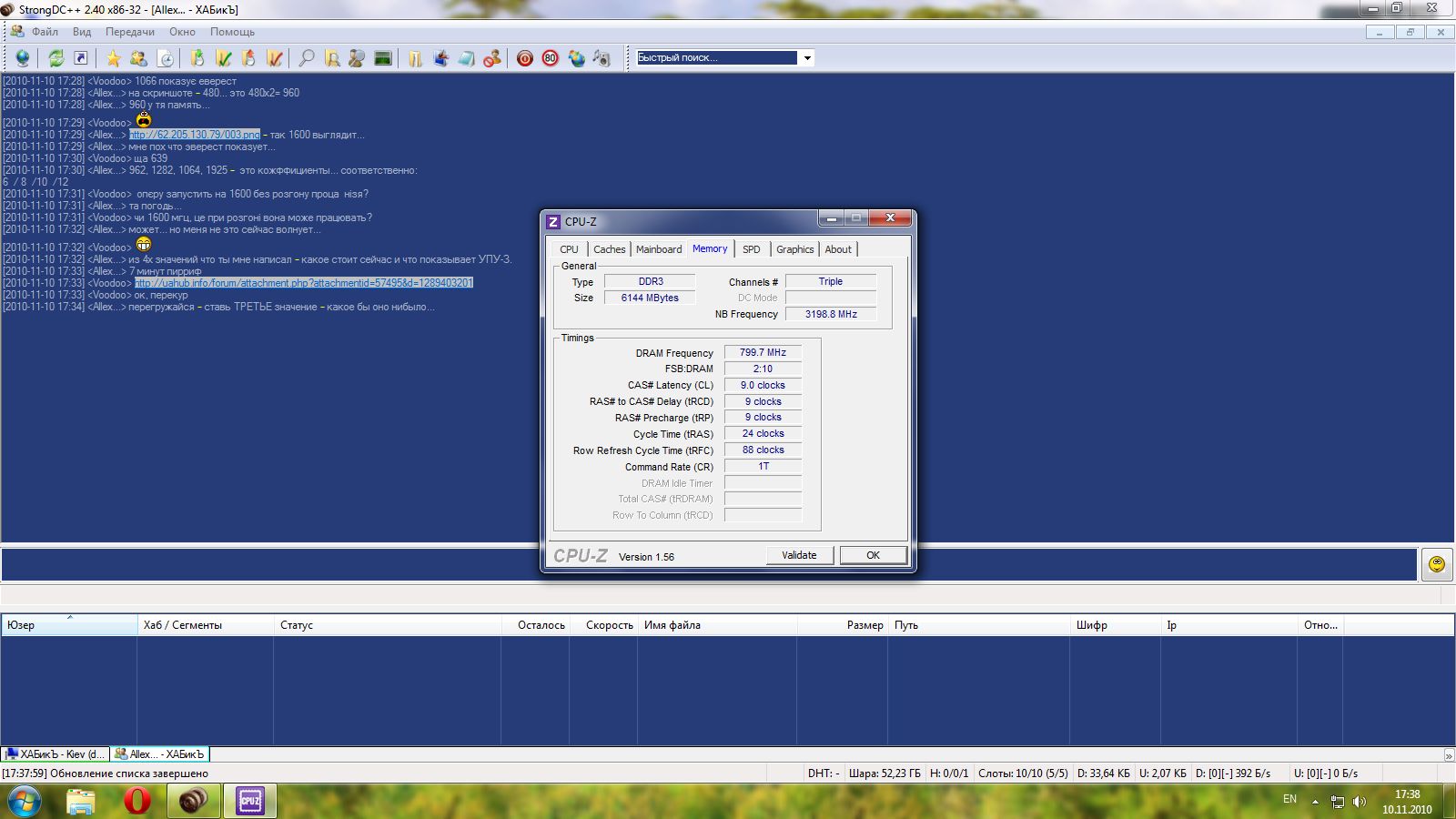Image resolution: width=1456 pixels, height=819 pixels.
Task: Click the Open File List icon
Action: tap(416, 58)
